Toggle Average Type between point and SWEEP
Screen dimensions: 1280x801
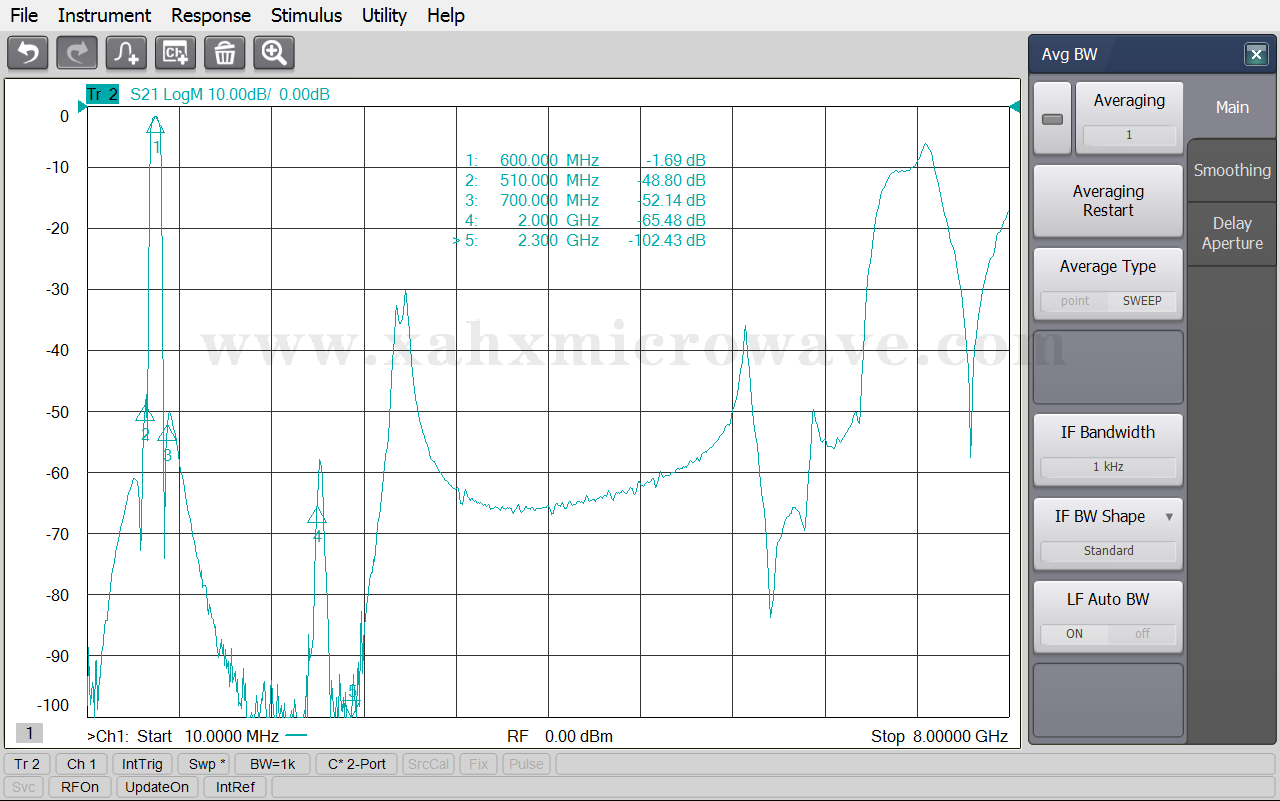point(1108,301)
